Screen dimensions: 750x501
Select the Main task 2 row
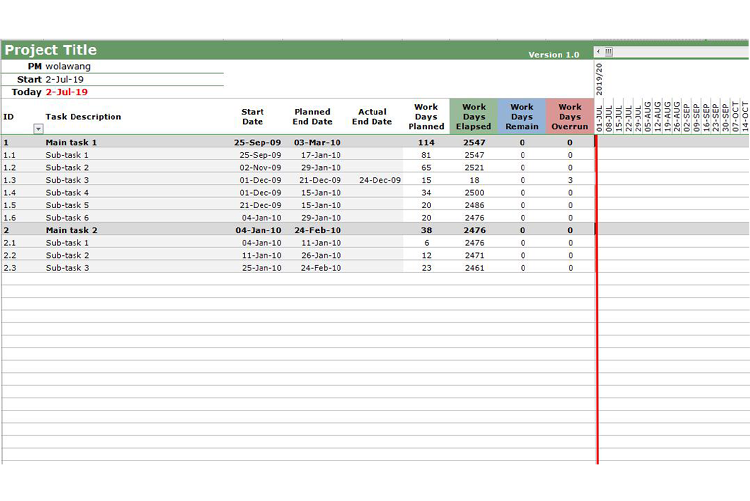click(x=71, y=230)
